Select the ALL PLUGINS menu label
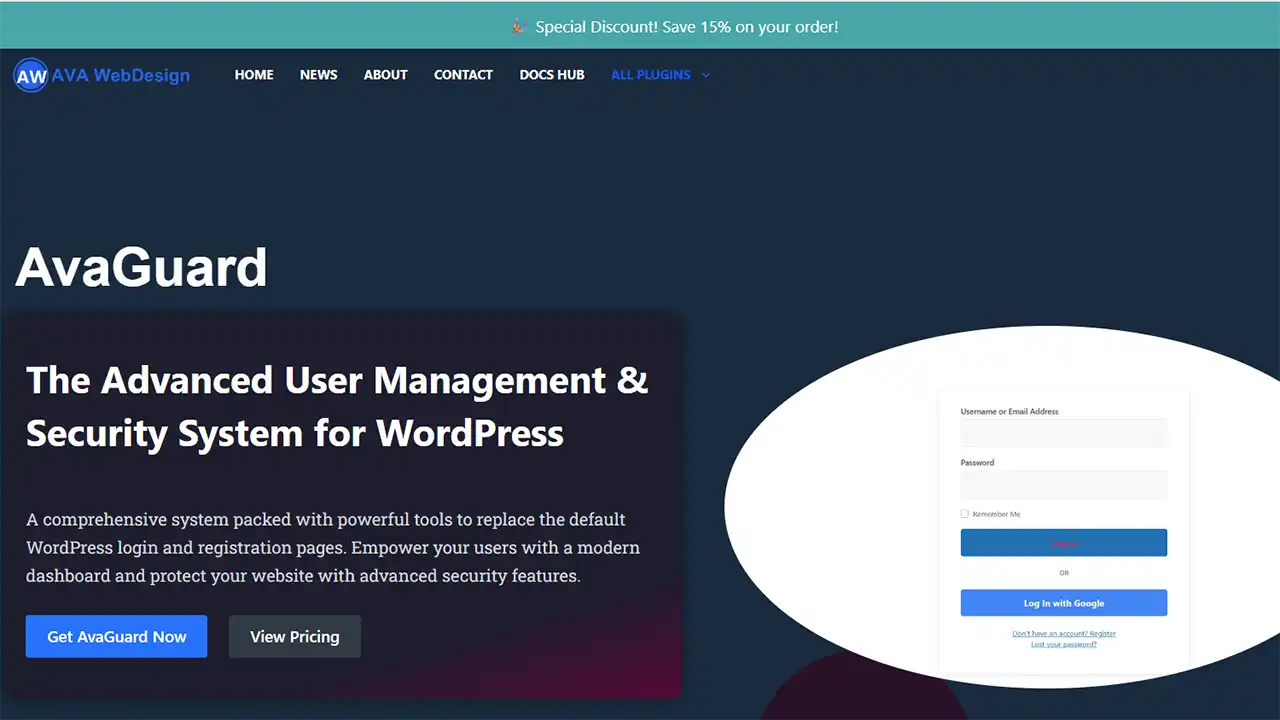 [x=650, y=75]
